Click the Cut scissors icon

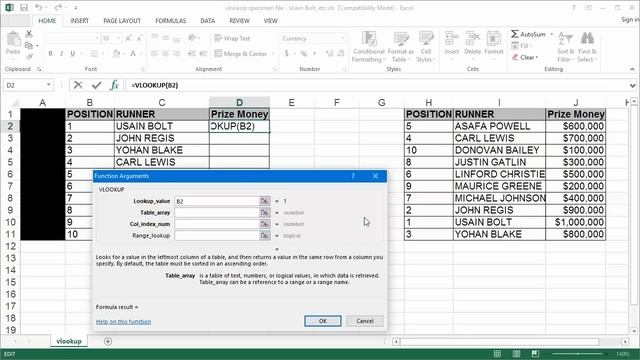pyautogui.click(x=29, y=34)
